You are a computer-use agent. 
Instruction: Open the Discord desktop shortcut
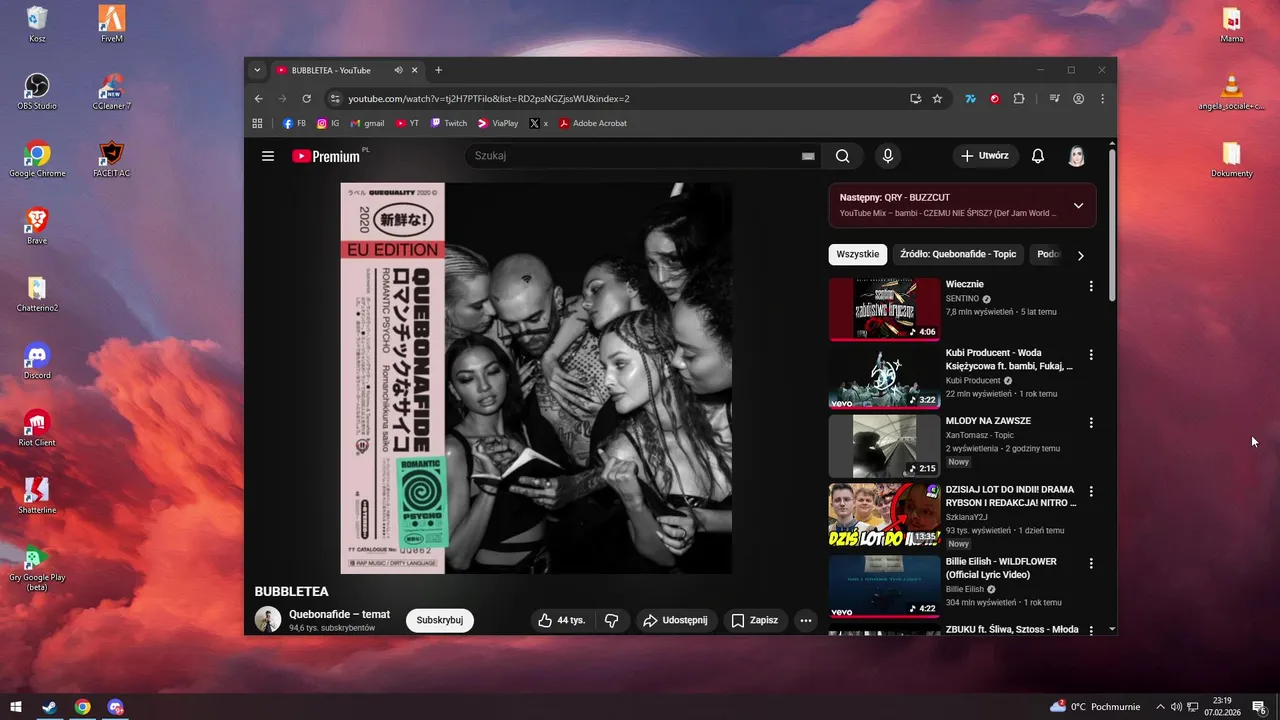37,361
